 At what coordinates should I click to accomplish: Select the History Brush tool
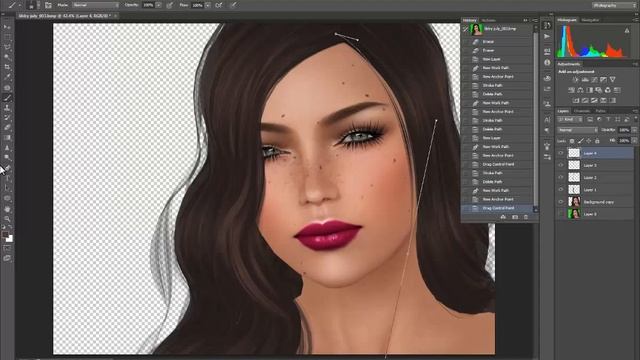[7, 118]
